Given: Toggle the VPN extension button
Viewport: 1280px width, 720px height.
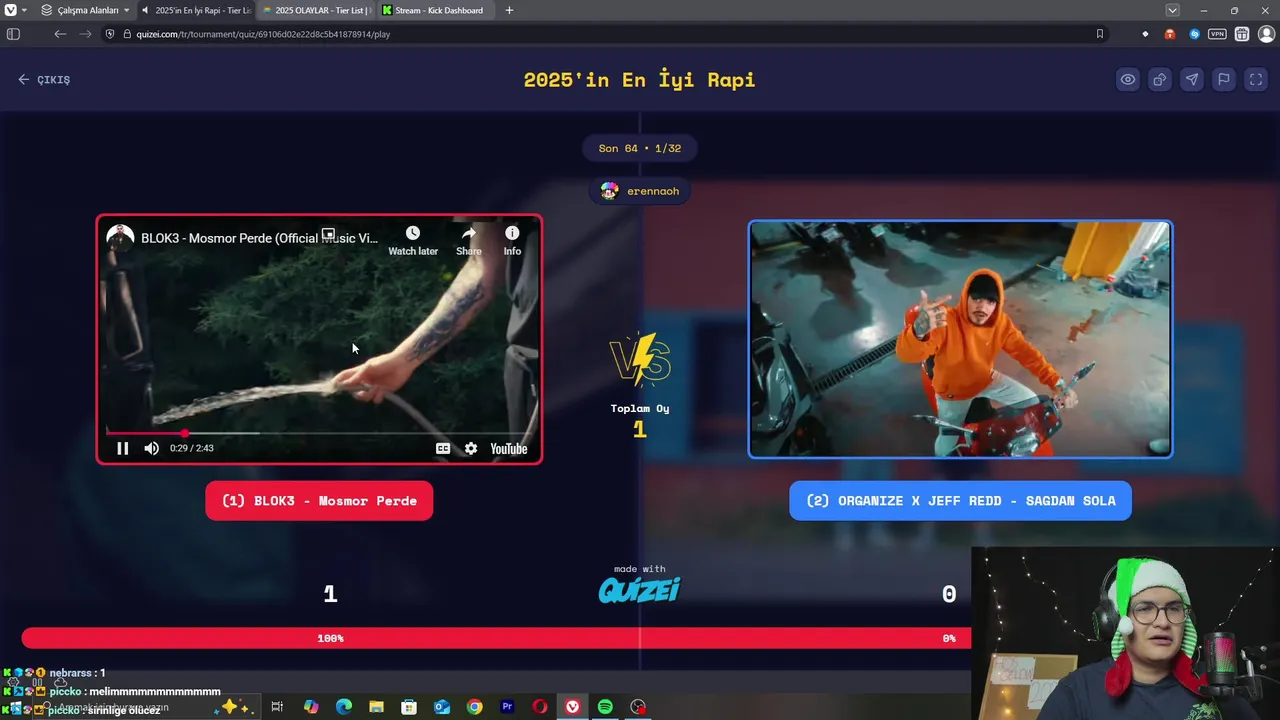Looking at the screenshot, I should click(1217, 34).
